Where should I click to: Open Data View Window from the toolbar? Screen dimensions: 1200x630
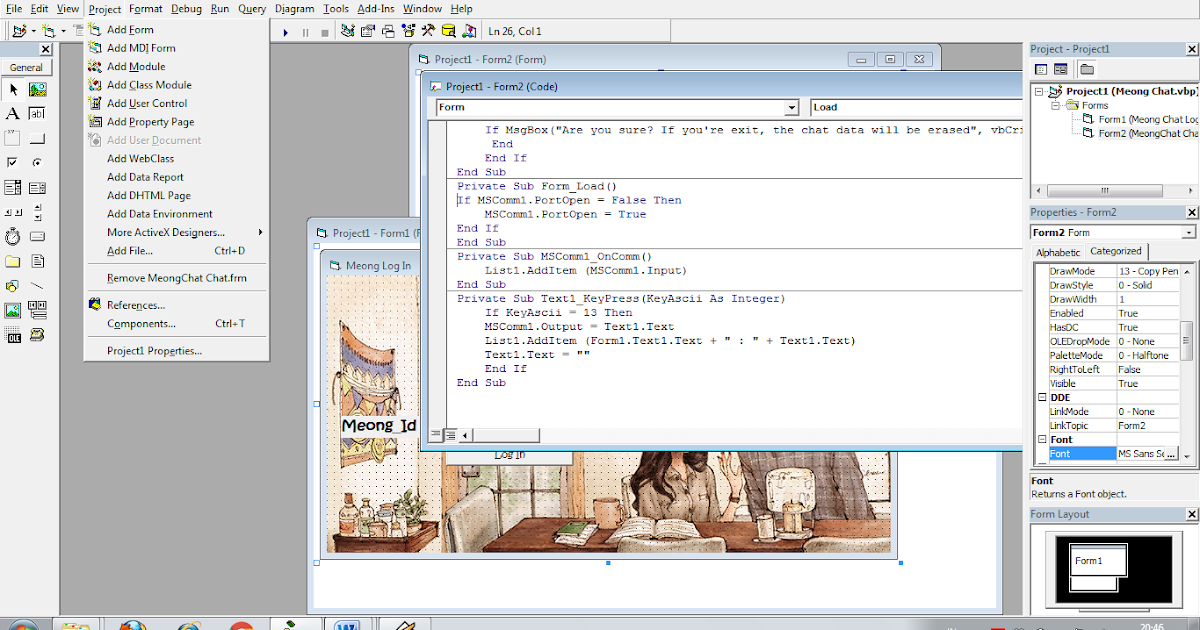448,31
